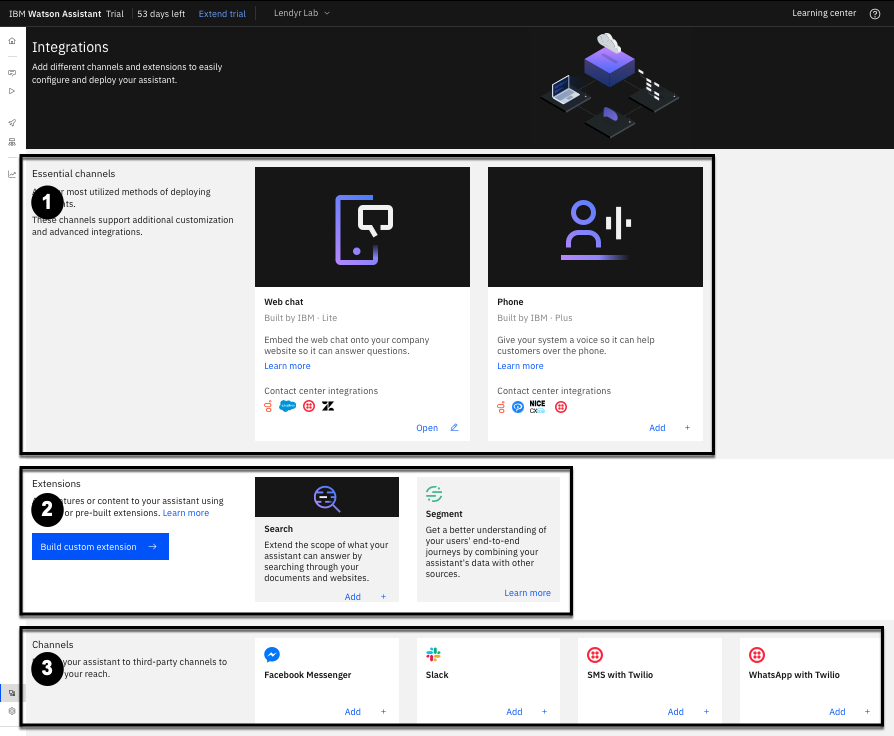The height and width of the screenshot is (736, 894).
Task: Click the Twilio icon under Web chat
Action: (x=309, y=406)
